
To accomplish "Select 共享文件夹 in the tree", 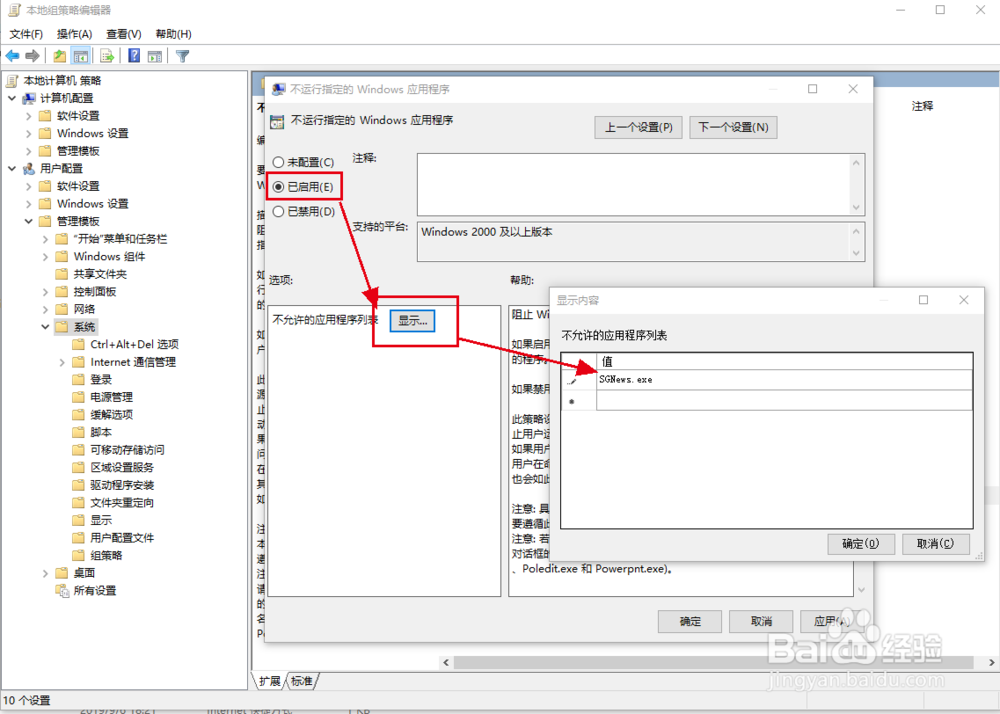I will click(x=100, y=274).
